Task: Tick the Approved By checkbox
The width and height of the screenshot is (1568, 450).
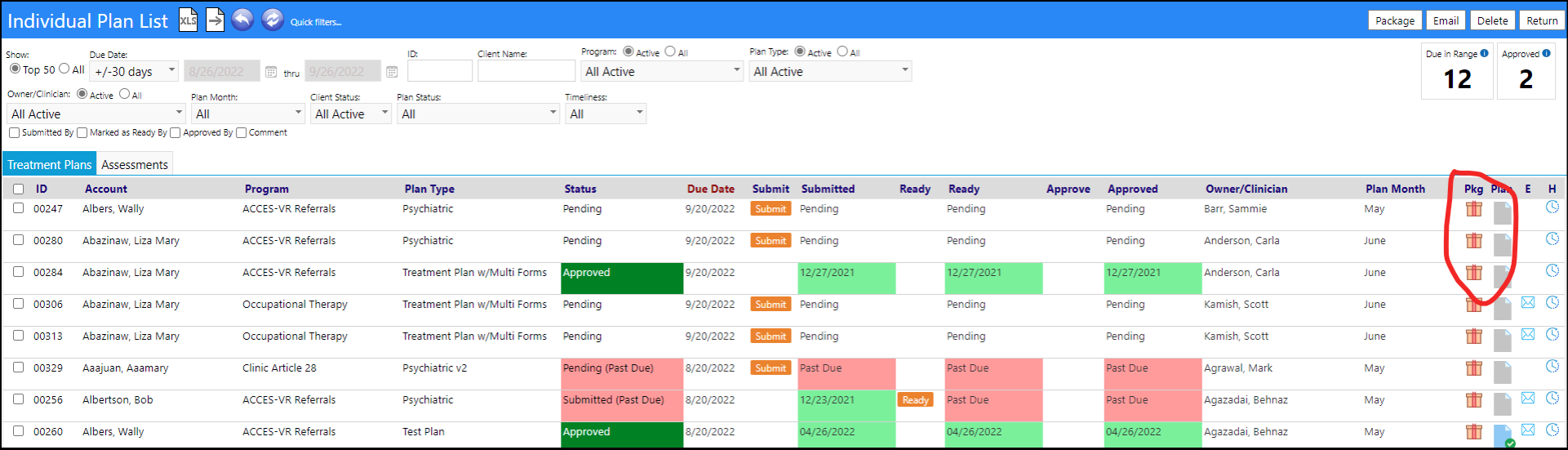Action: (x=175, y=133)
